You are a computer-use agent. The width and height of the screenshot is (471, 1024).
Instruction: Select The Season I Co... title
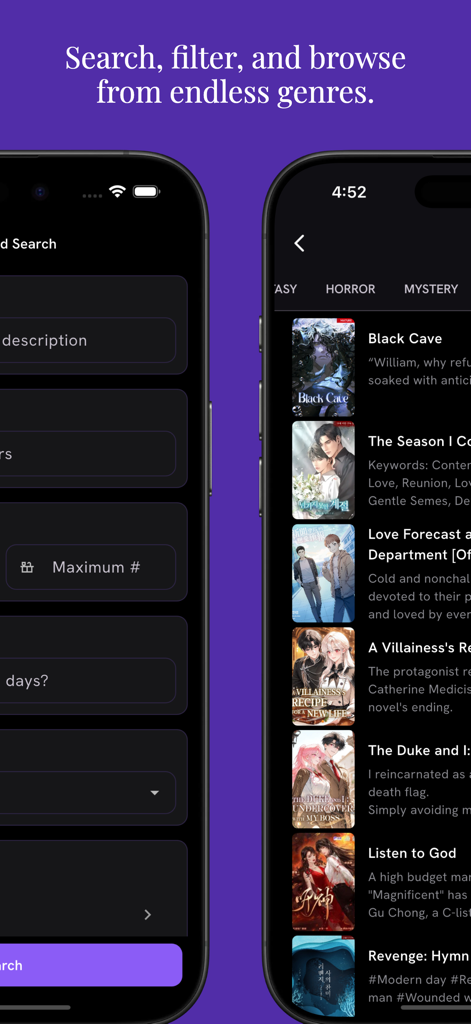(419, 441)
